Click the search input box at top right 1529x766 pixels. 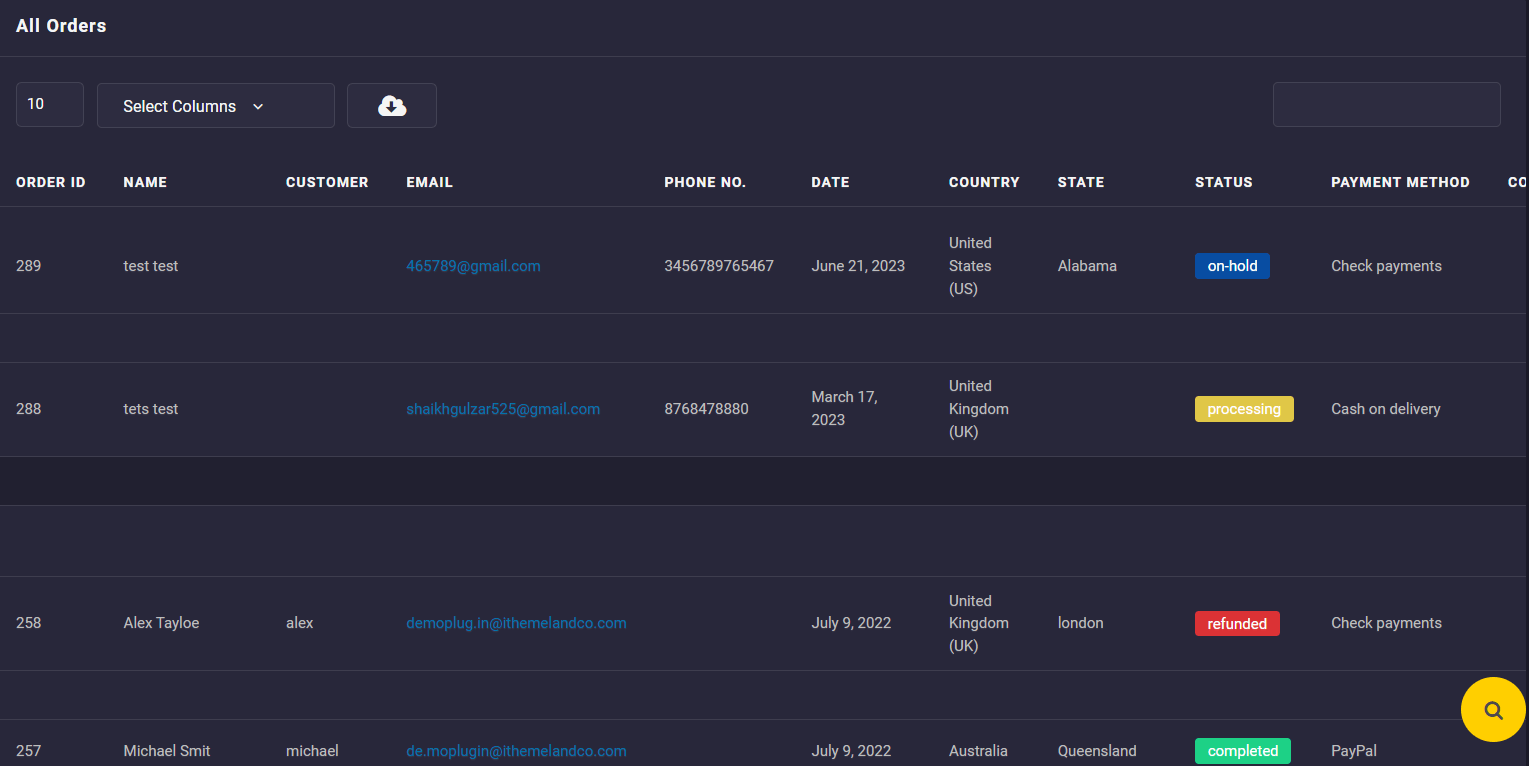[x=1386, y=105]
